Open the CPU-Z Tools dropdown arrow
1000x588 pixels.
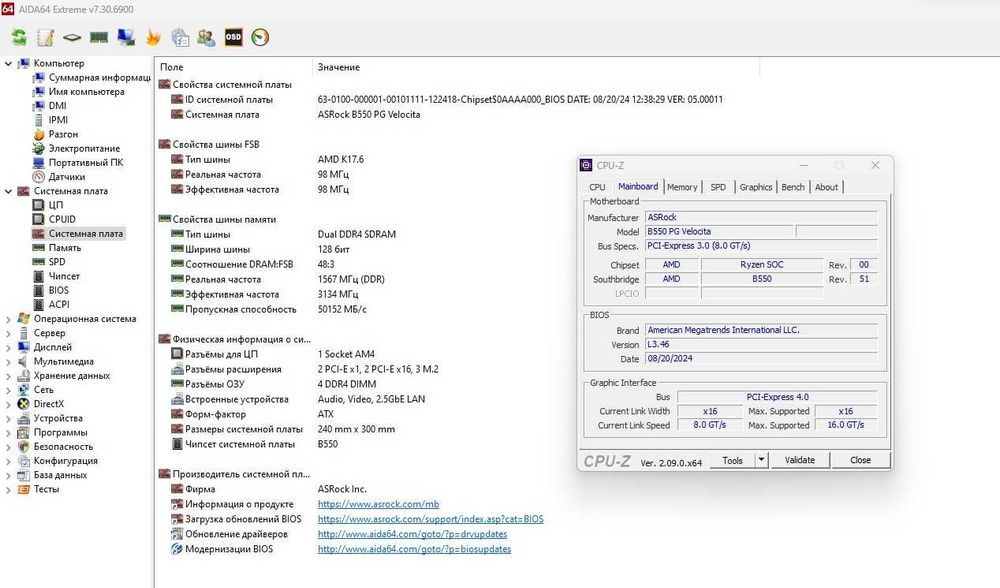761,460
